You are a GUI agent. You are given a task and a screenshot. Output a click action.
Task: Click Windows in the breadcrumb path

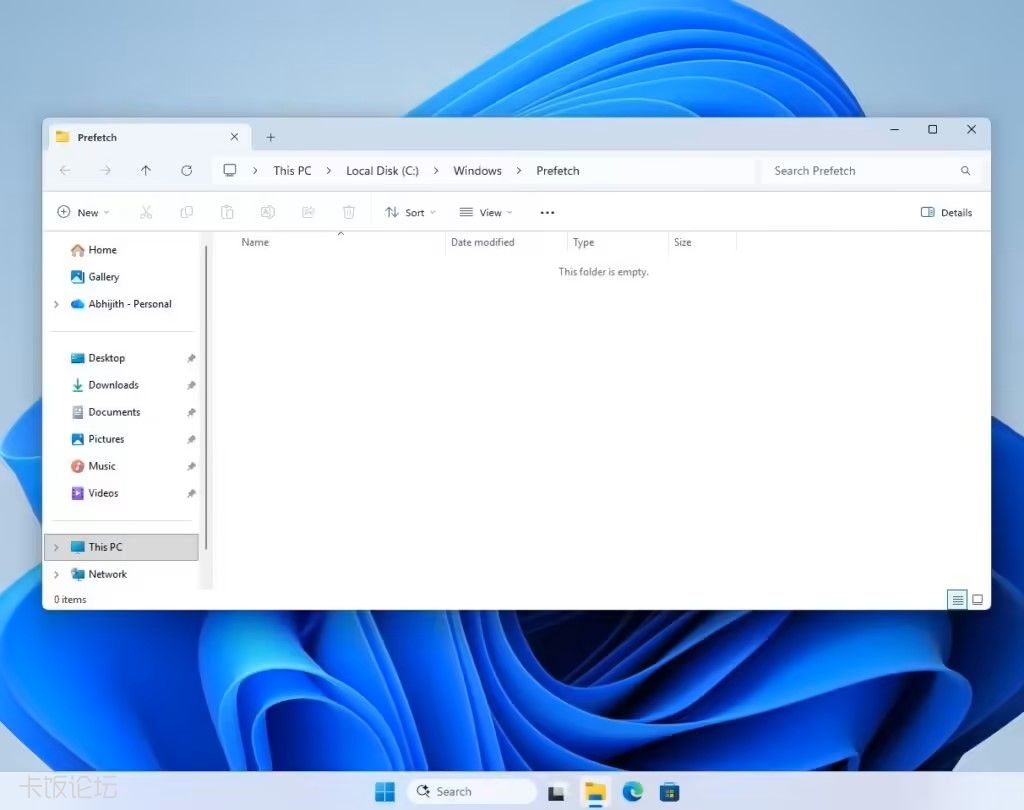point(477,170)
